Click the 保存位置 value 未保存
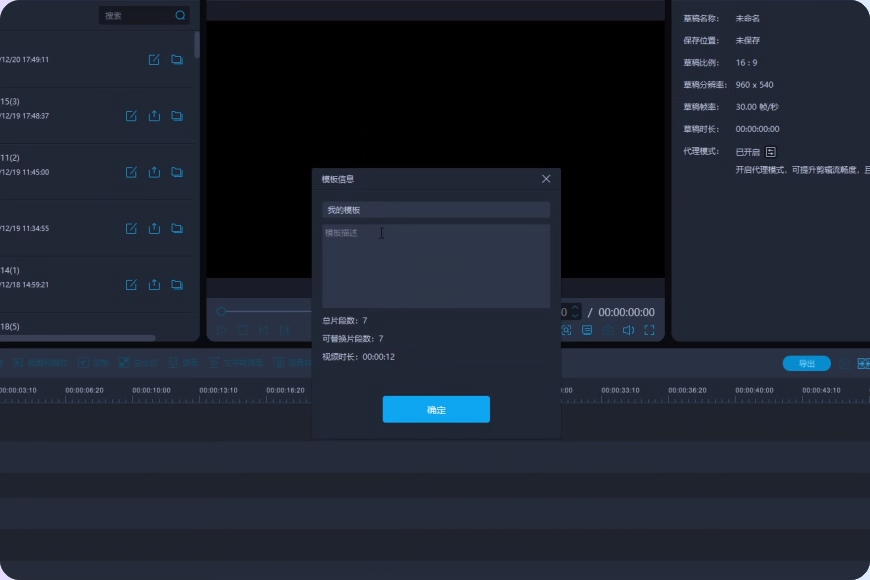This screenshot has height=580, width=870. click(747, 41)
